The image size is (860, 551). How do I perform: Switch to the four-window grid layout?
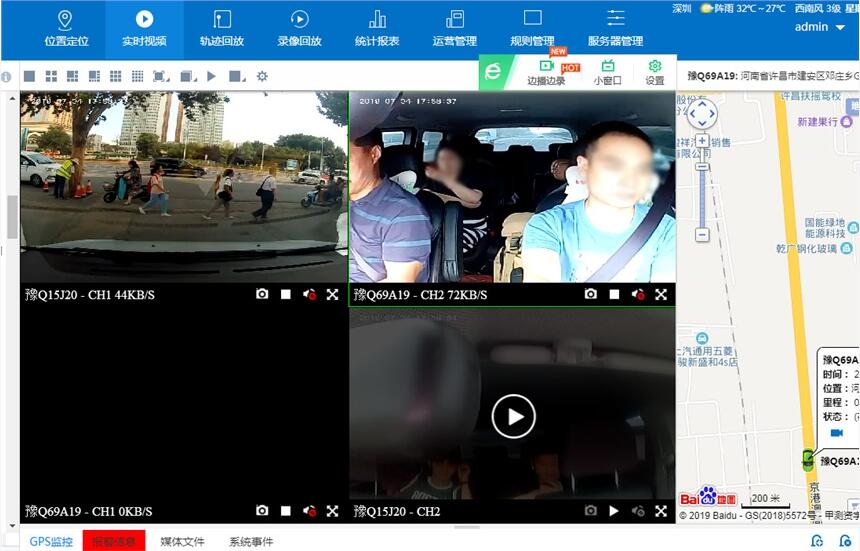pyautogui.click(x=51, y=76)
